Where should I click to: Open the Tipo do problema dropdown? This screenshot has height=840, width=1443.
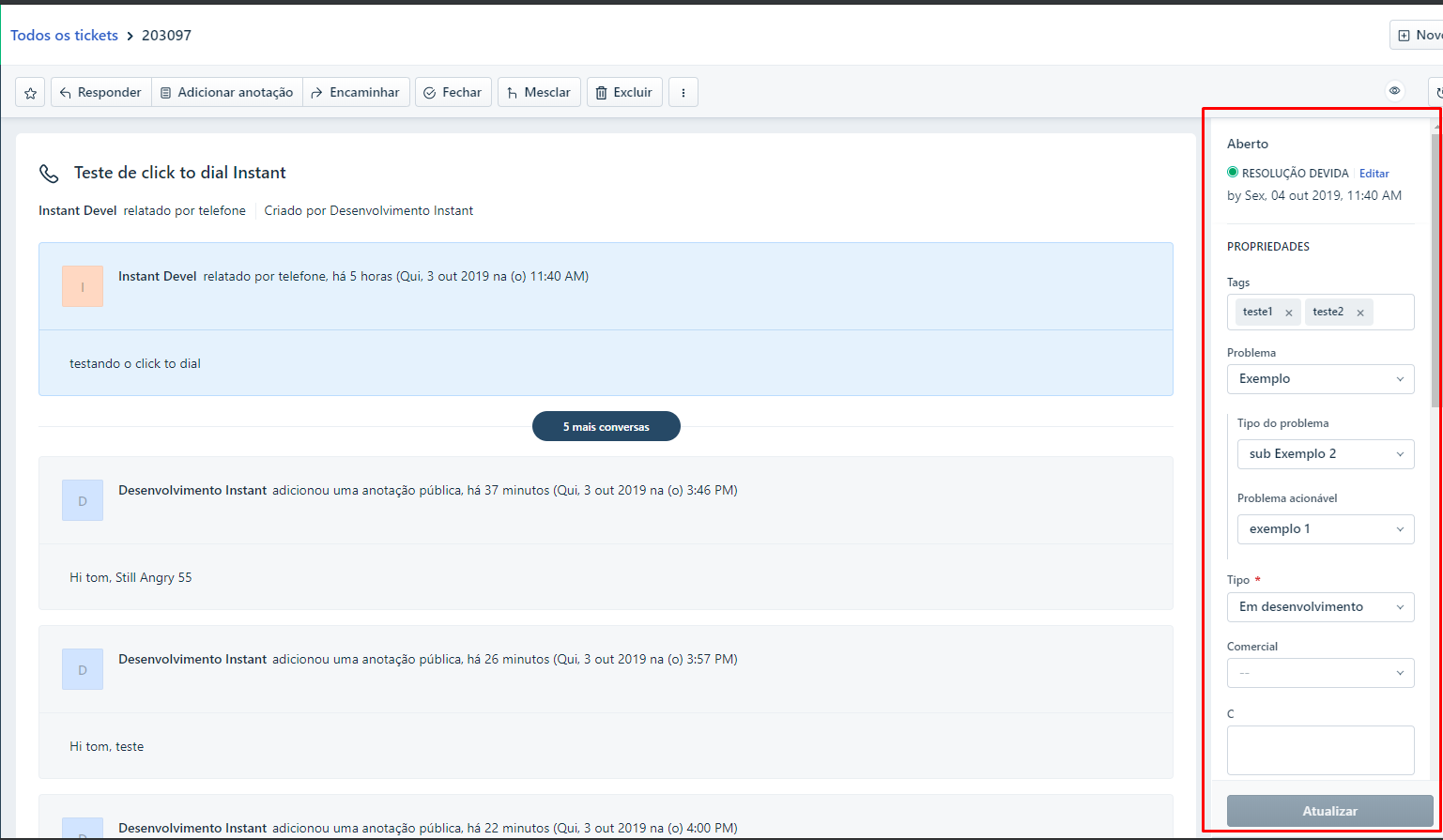point(1326,454)
